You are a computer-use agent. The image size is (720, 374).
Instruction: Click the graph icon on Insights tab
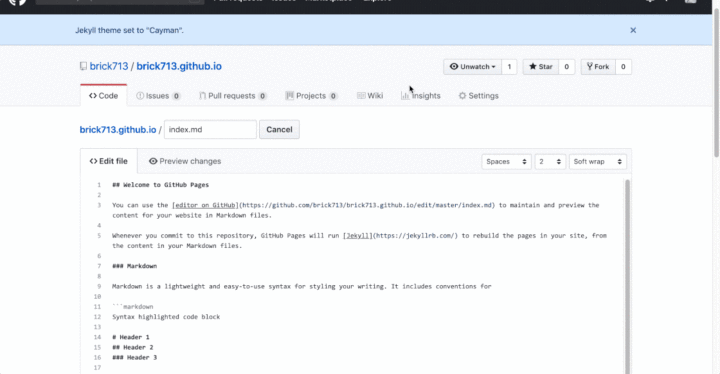tap(405, 96)
